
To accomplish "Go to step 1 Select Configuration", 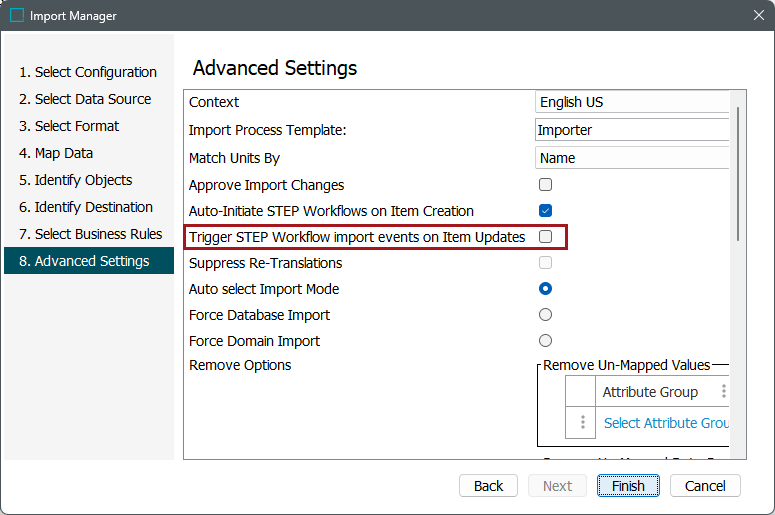I will [x=88, y=72].
